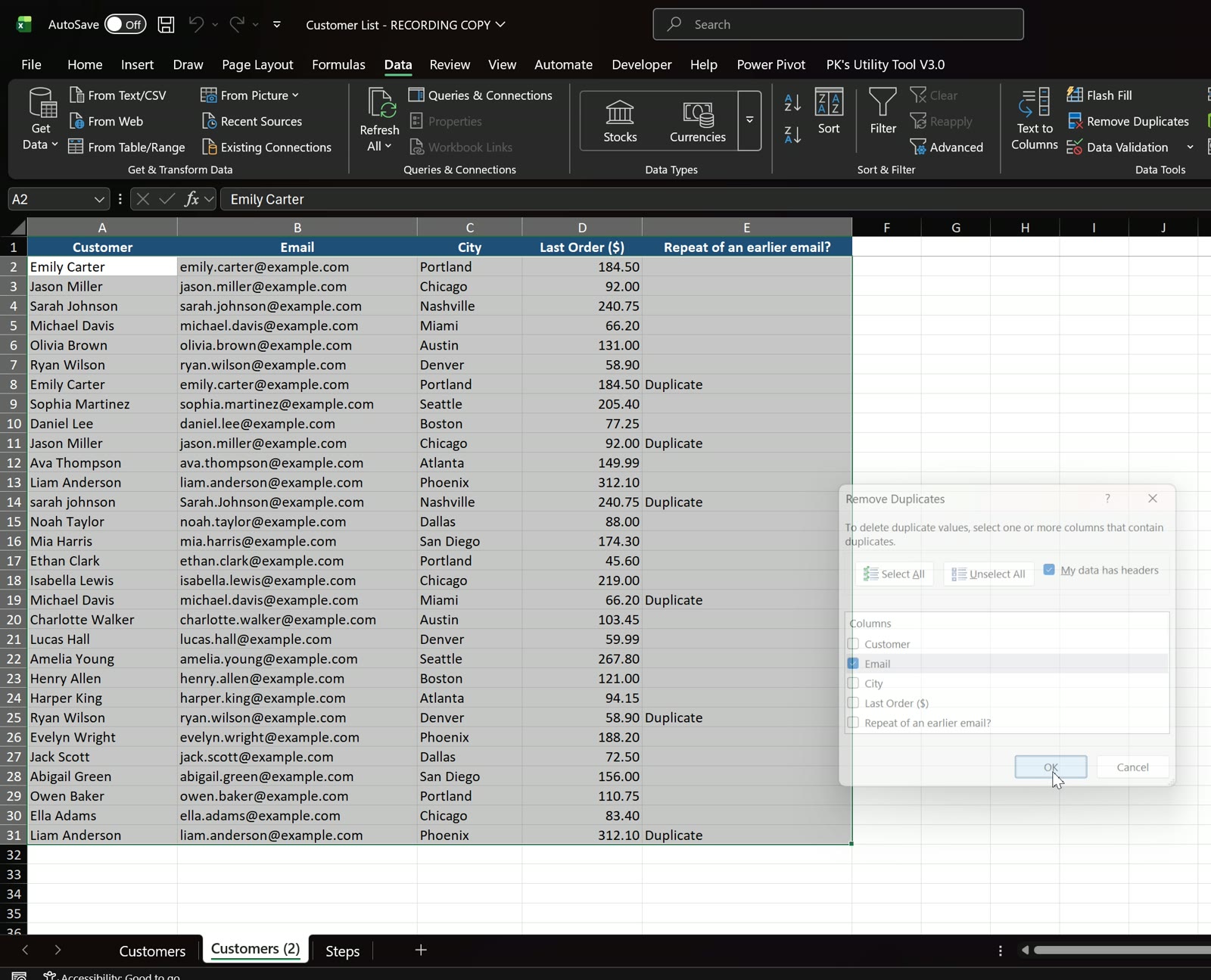The width and height of the screenshot is (1211, 980).
Task: Open the Sort dialog
Action: click(x=829, y=111)
